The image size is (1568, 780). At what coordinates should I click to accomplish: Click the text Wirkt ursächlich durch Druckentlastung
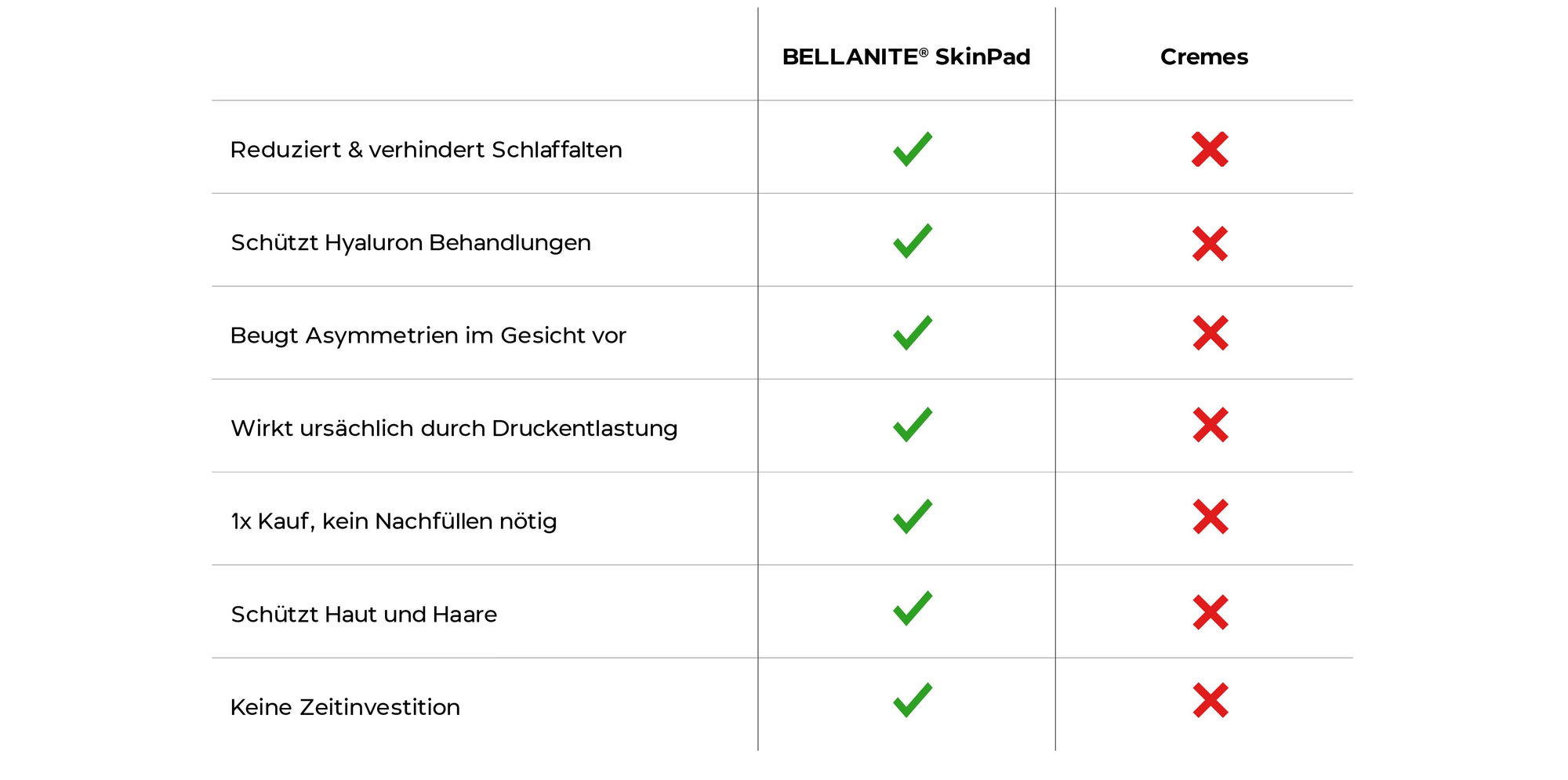454,428
